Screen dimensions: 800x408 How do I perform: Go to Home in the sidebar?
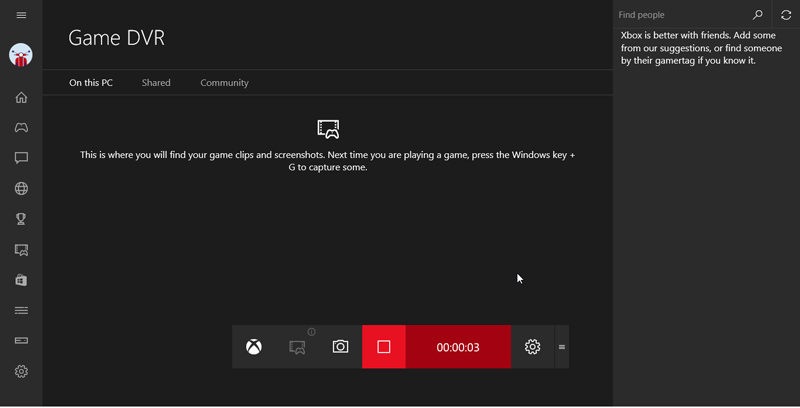[21, 98]
